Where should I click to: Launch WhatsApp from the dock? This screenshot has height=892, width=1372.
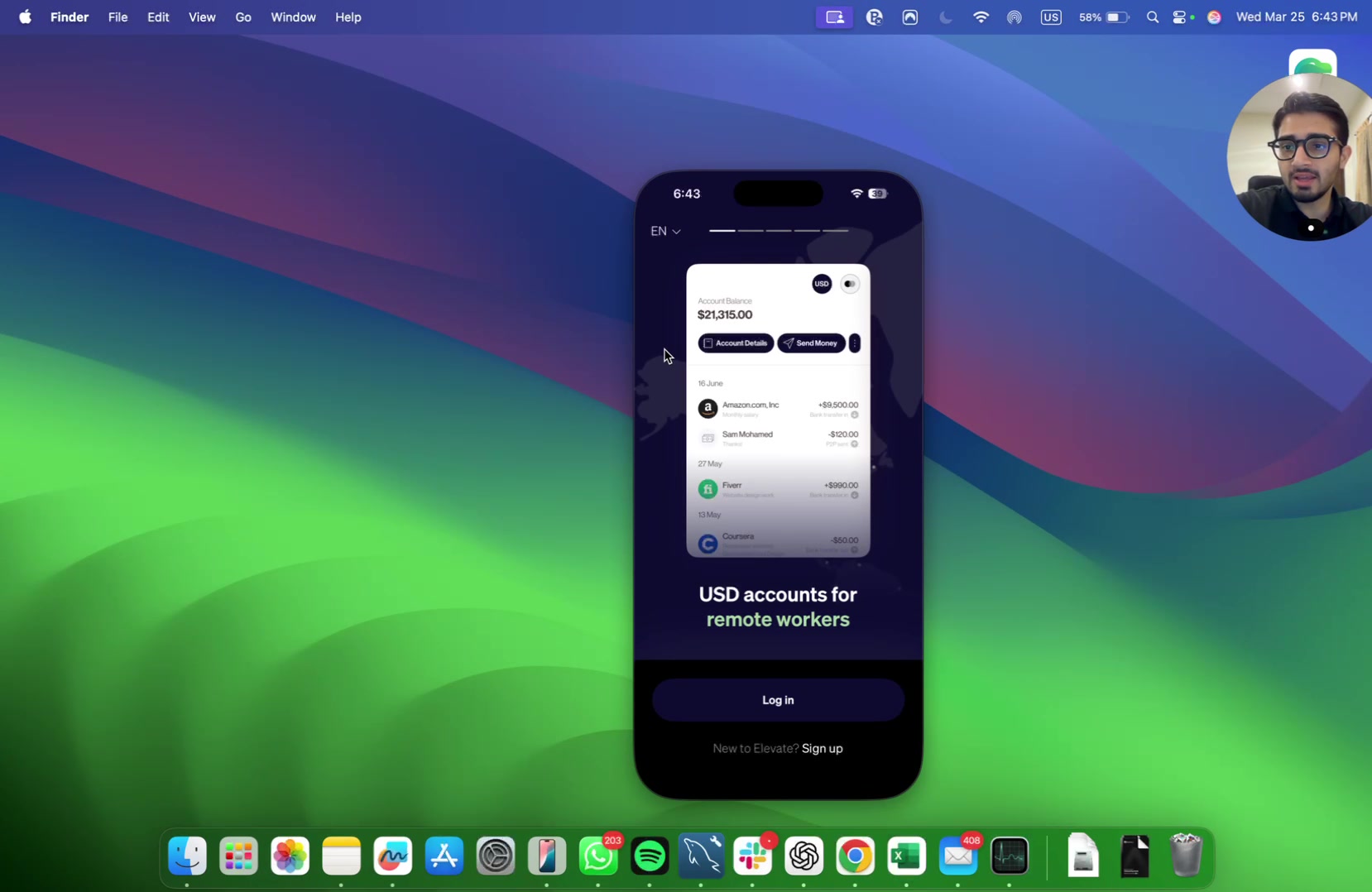[x=598, y=856]
